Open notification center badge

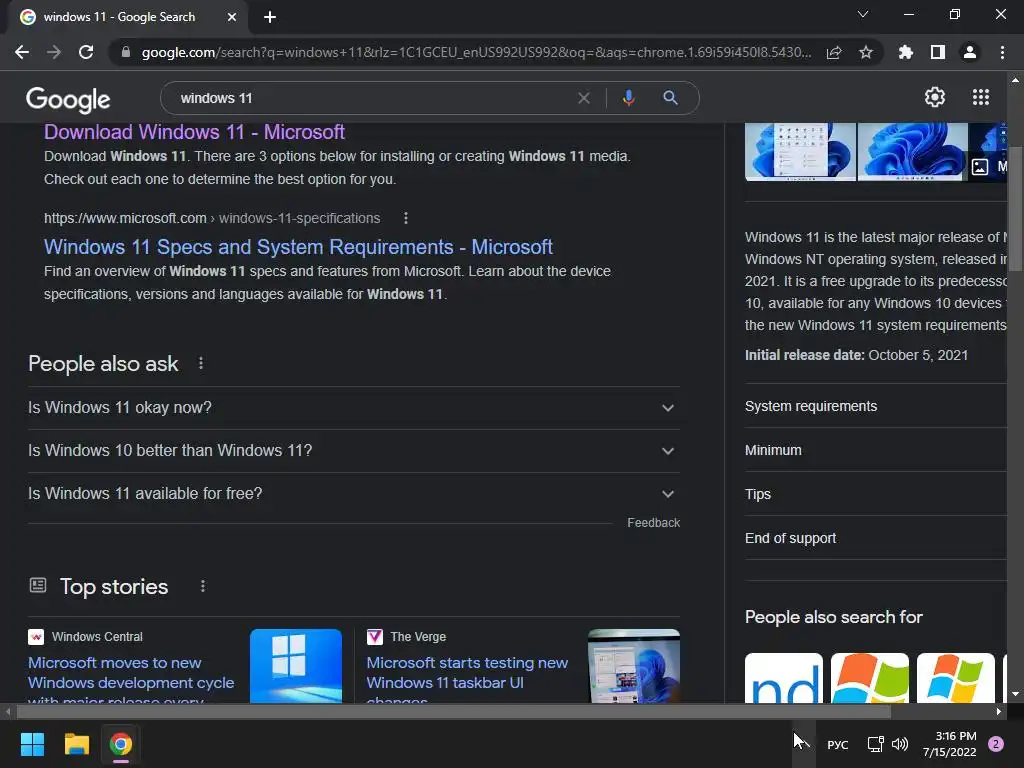[996, 744]
